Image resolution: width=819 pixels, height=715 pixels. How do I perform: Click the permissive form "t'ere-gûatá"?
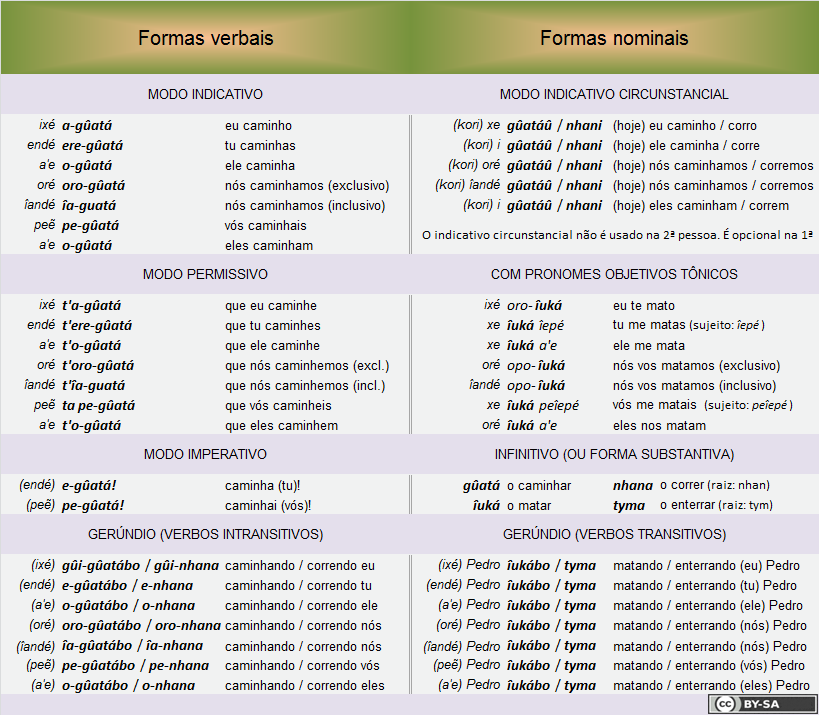[x=97, y=326]
